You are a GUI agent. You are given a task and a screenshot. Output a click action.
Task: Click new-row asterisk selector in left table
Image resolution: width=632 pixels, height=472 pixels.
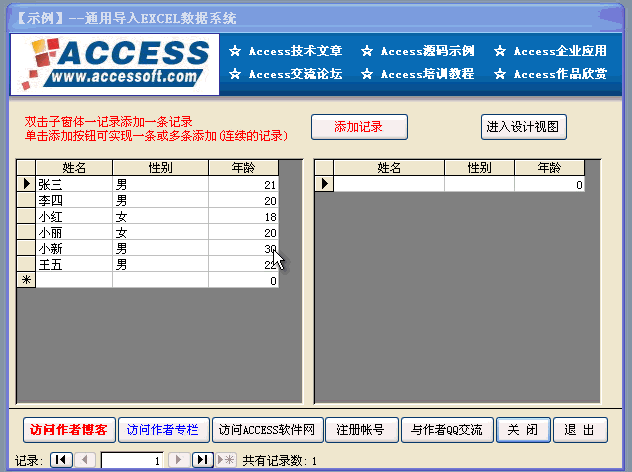(26, 280)
